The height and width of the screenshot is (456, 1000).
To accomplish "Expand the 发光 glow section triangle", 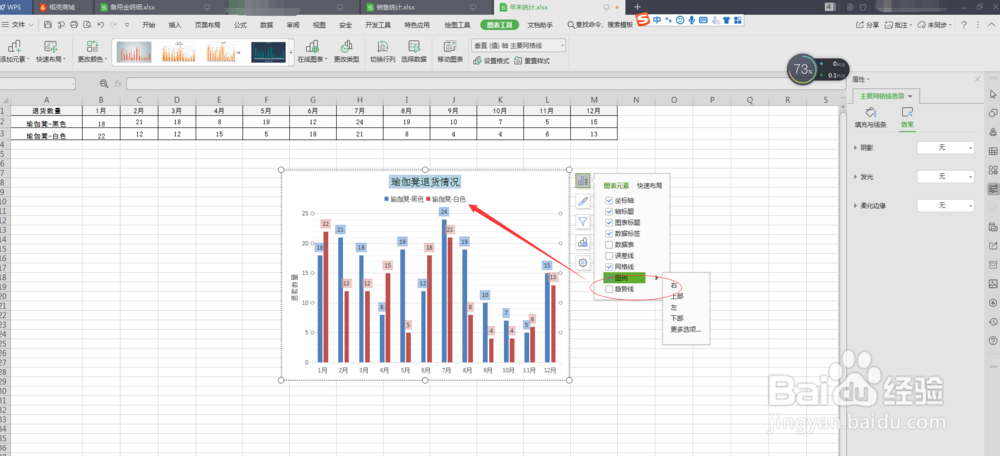I will point(855,176).
